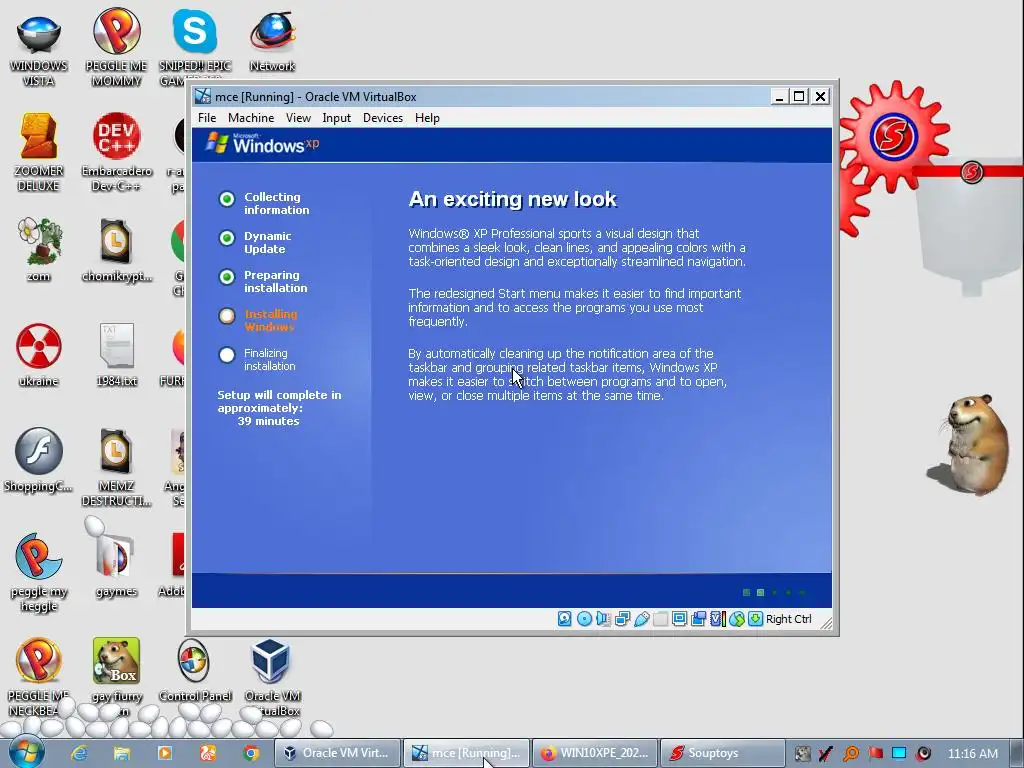Close the mce VirtualBox window
The width and height of the screenshot is (1024, 768).
tap(820, 97)
